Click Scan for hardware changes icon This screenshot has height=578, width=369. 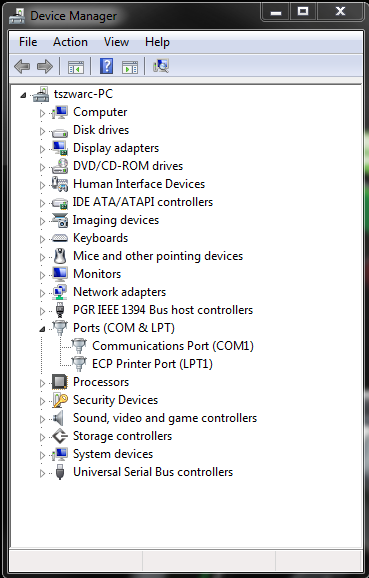161,66
